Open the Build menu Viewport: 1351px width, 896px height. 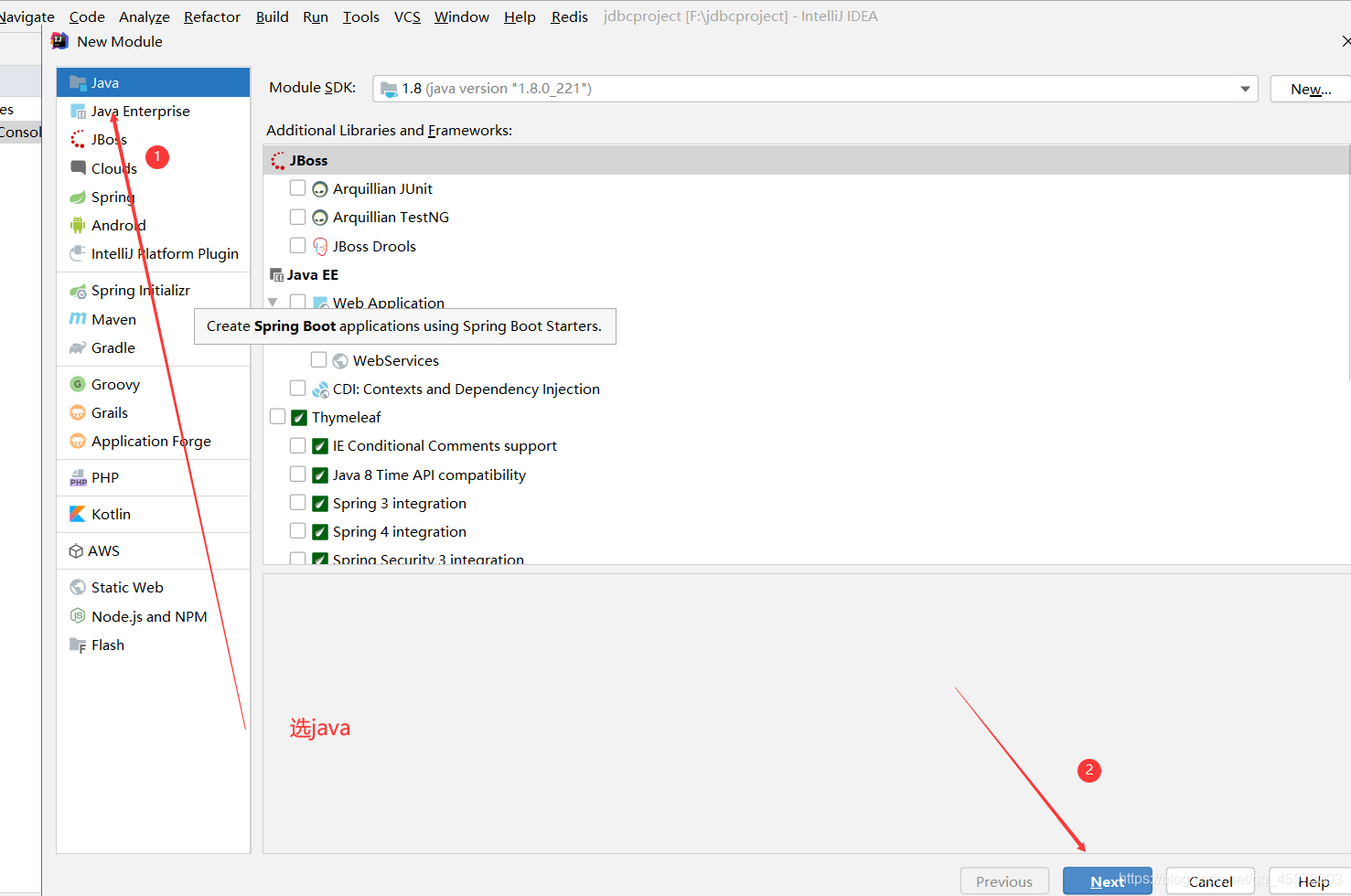[x=272, y=16]
